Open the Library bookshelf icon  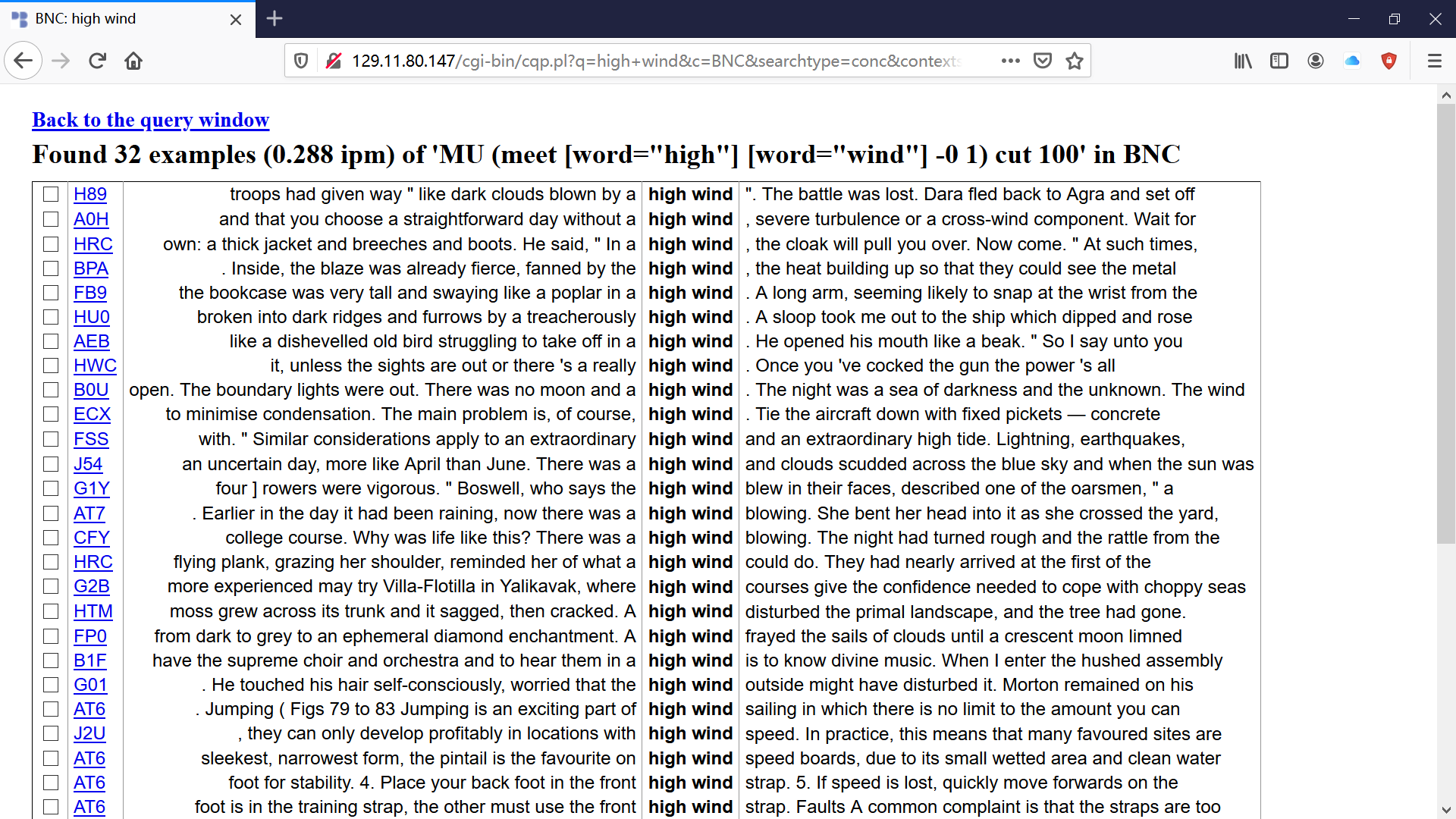click(x=1242, y=61)
